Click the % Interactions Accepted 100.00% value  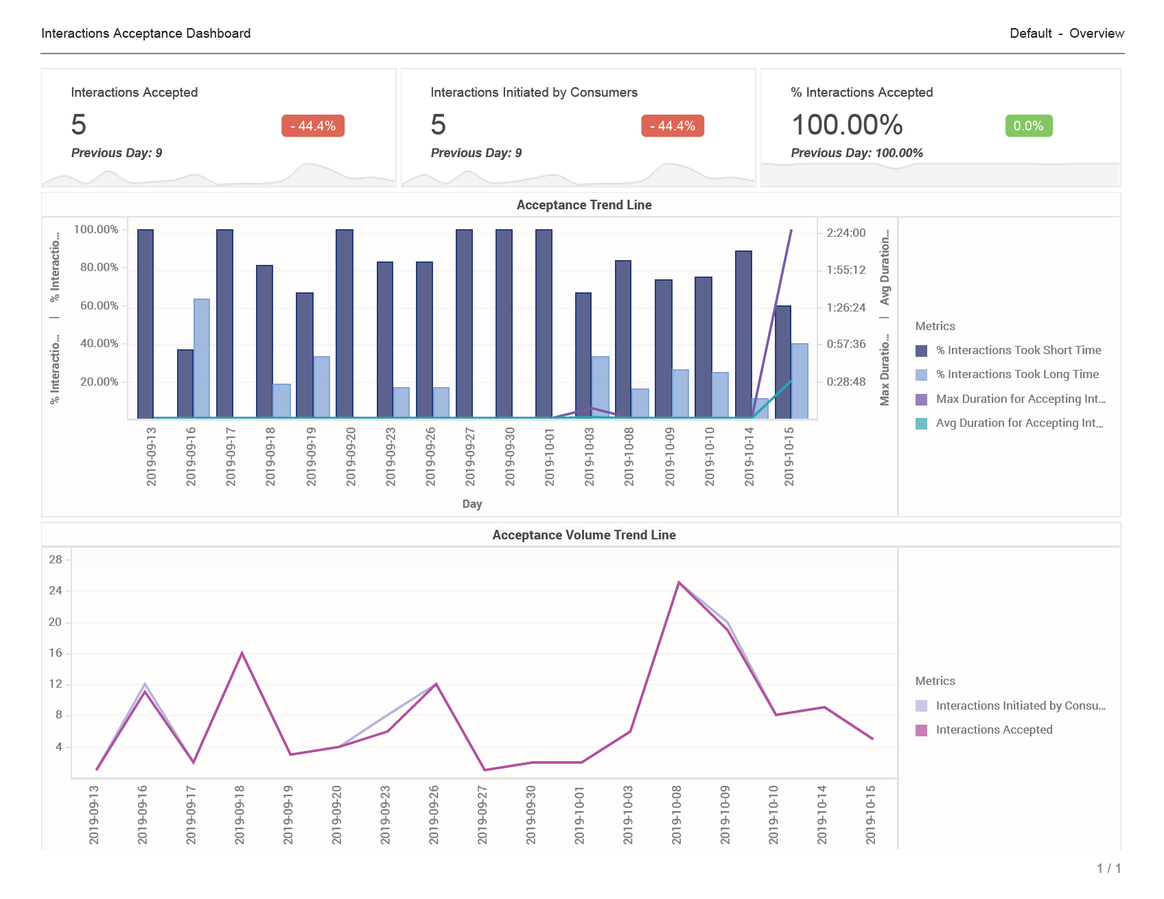(x=846, y=125)
